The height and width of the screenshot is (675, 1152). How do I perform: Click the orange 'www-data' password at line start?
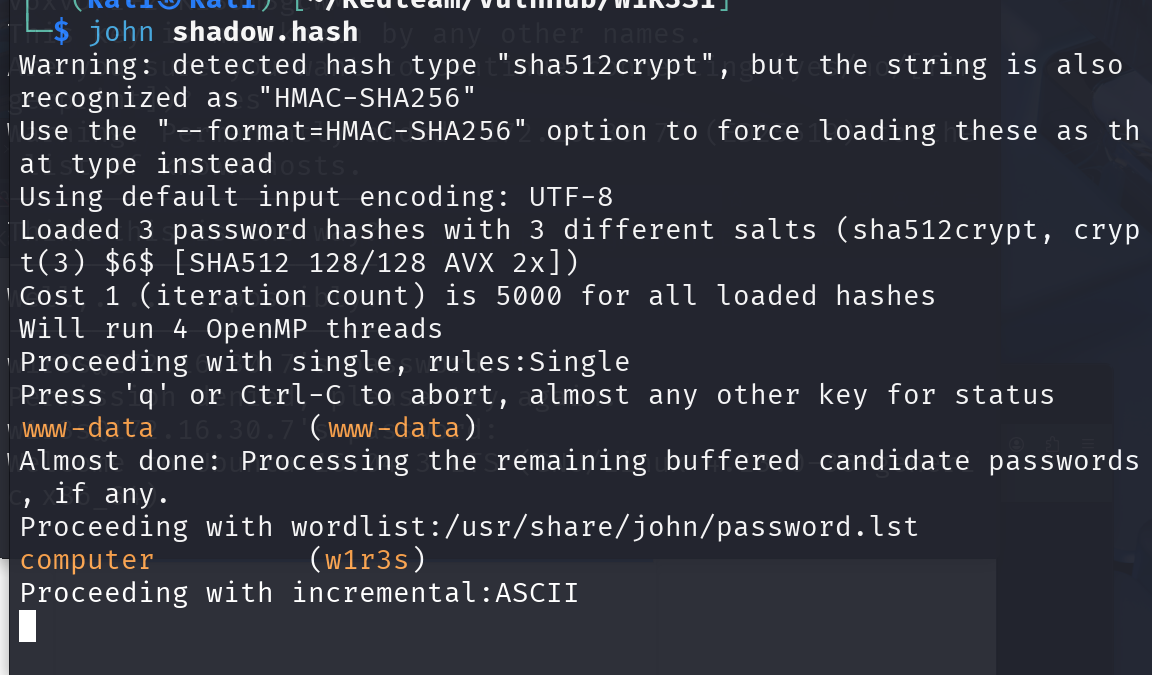click(87, 428)
